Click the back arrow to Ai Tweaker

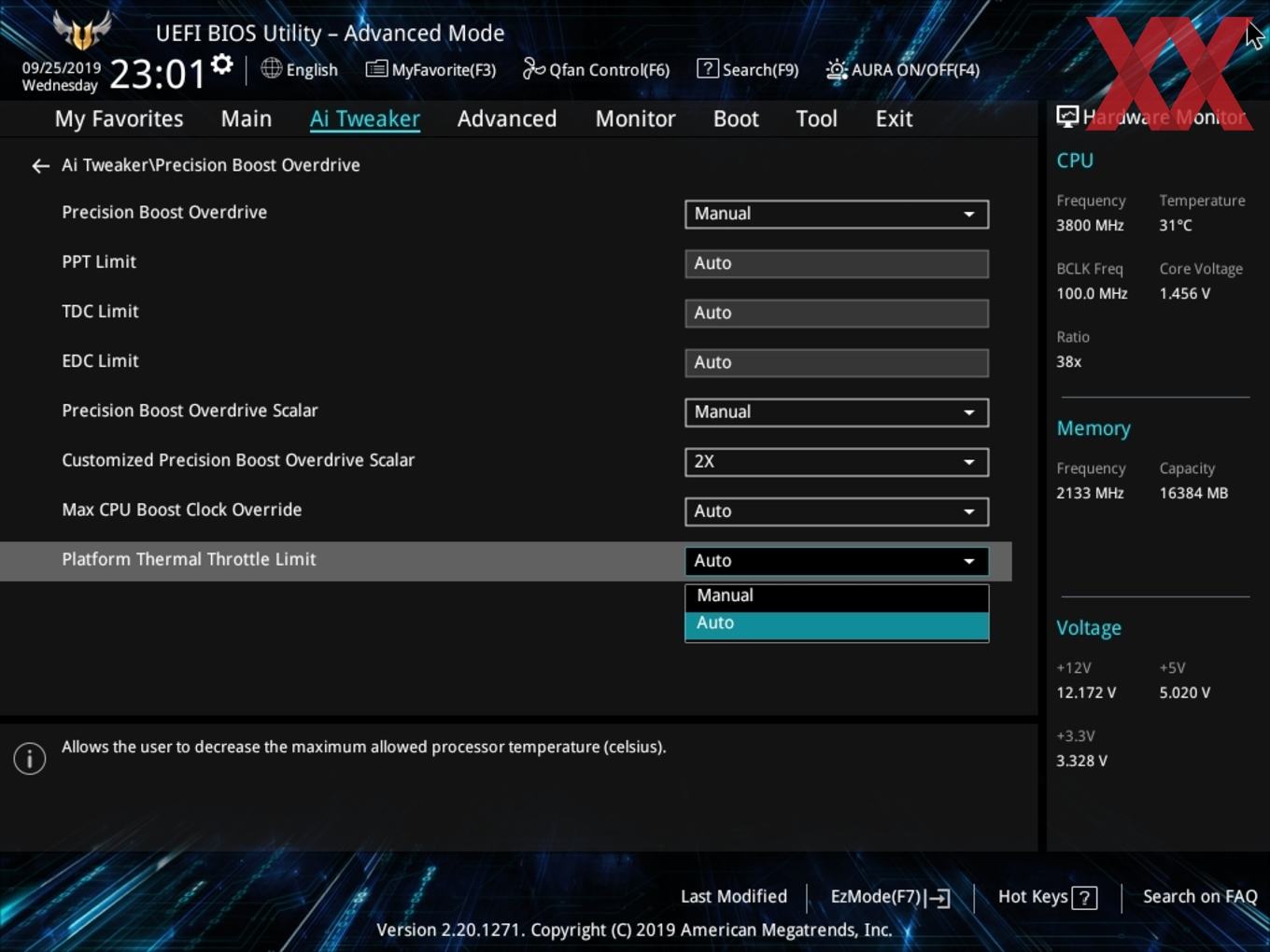[40, 165]
